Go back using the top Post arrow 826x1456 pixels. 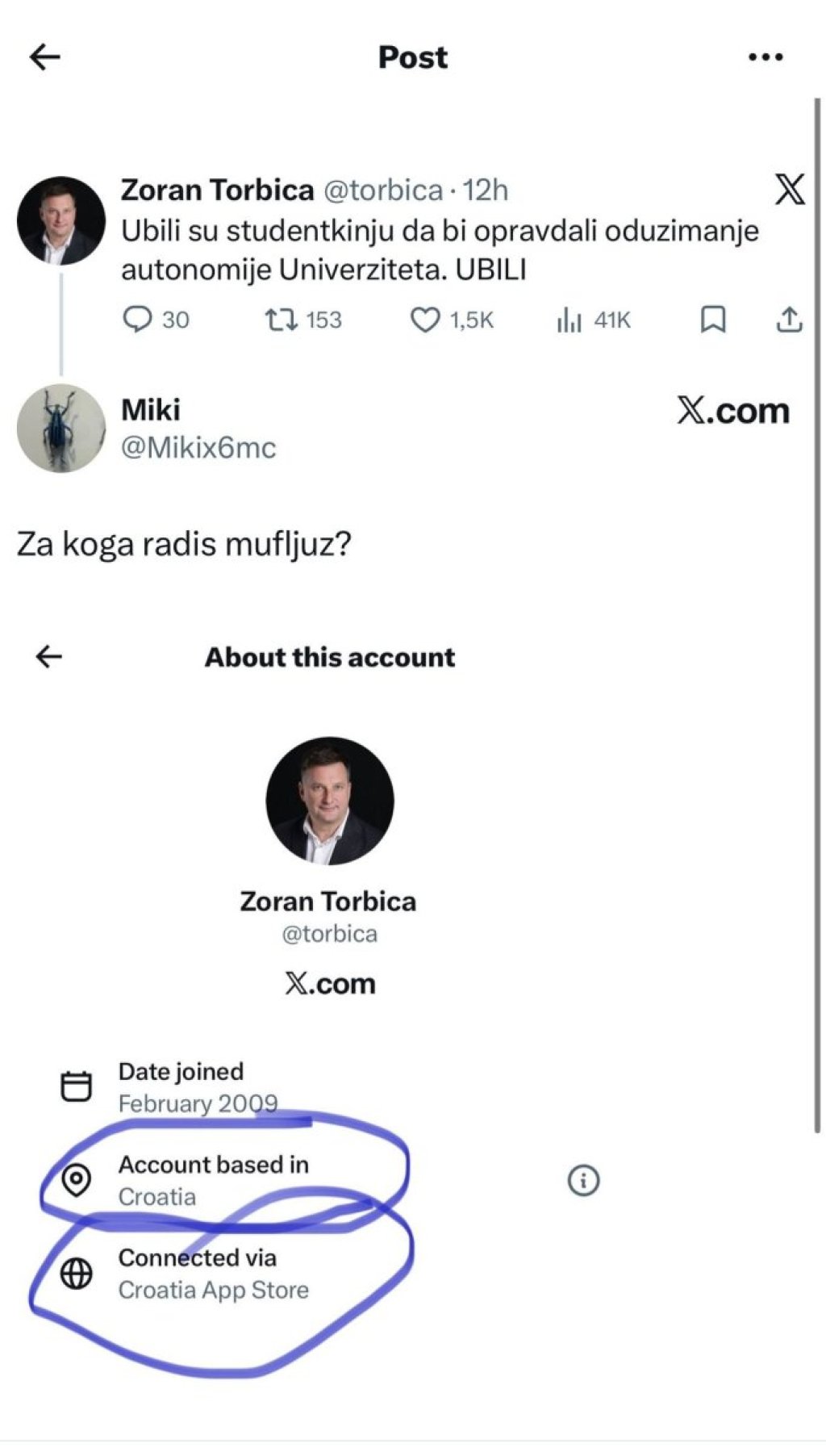(x=45, y=56)
